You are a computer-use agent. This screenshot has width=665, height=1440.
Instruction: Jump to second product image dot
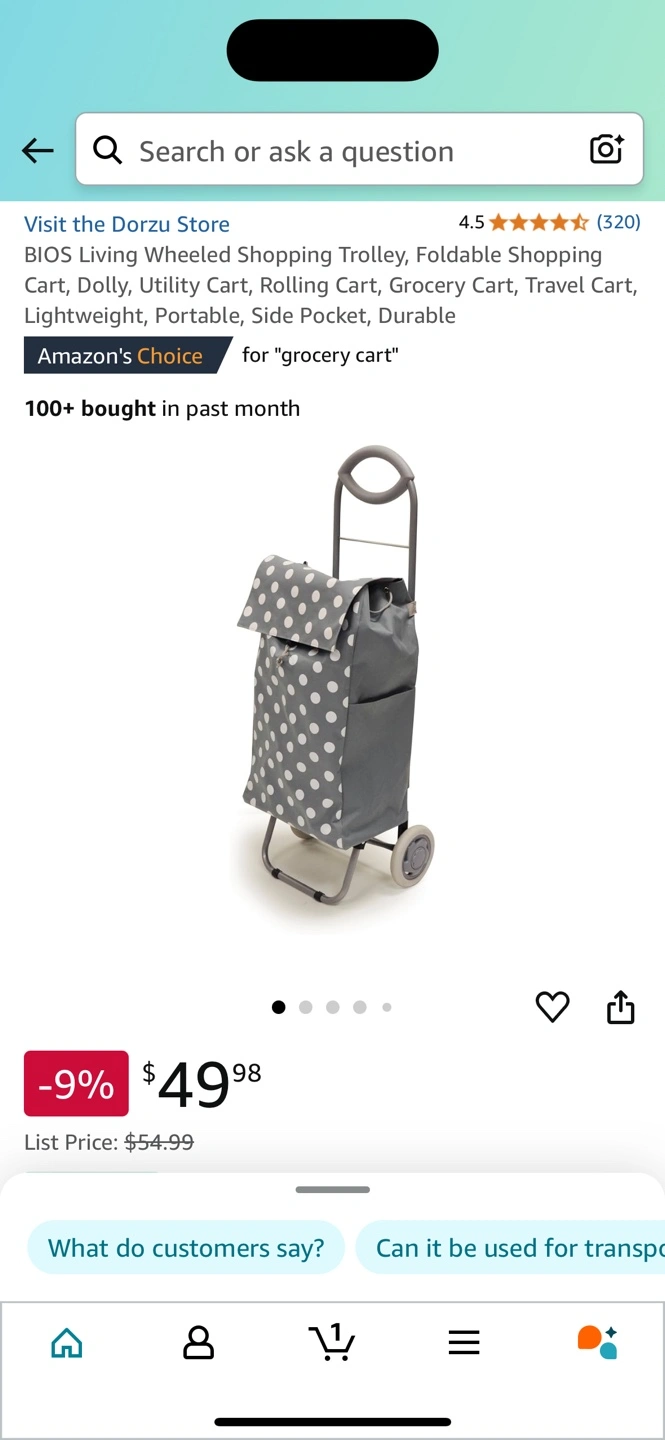click(x=306, y=1007)
